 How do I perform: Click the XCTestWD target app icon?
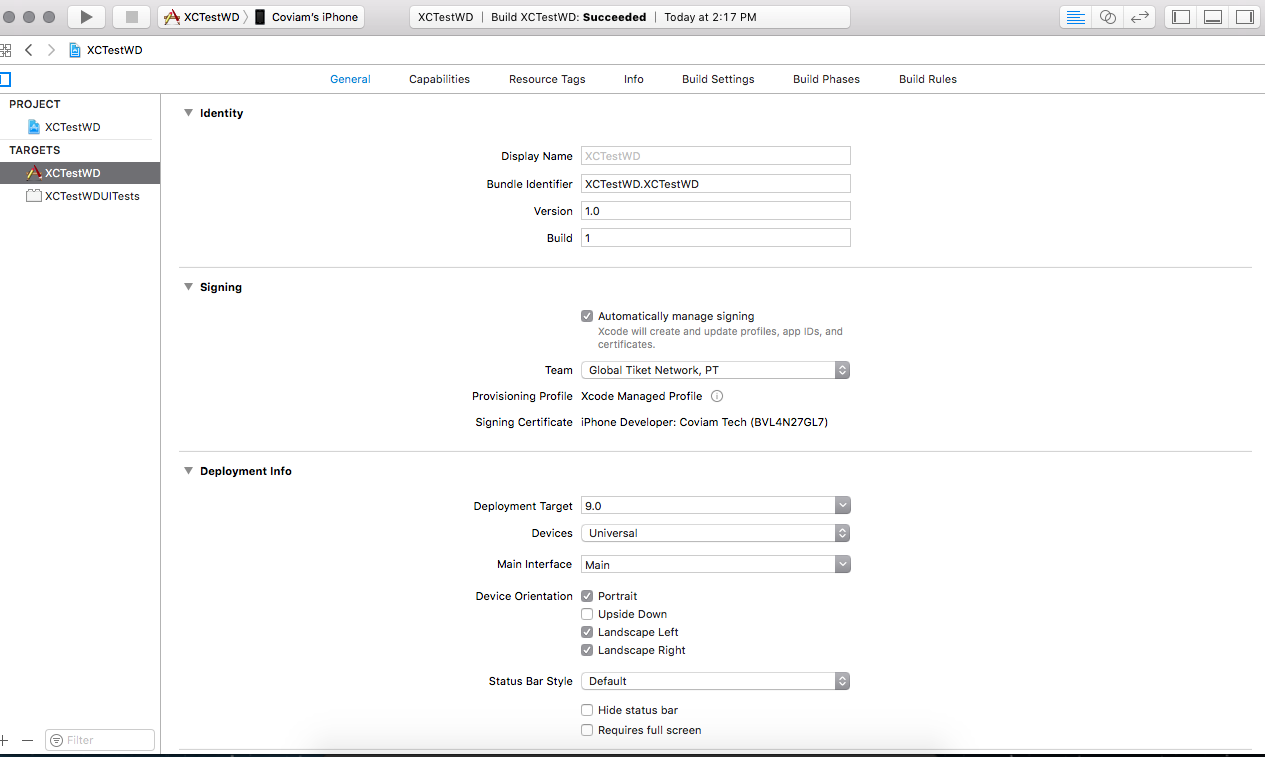34,173
